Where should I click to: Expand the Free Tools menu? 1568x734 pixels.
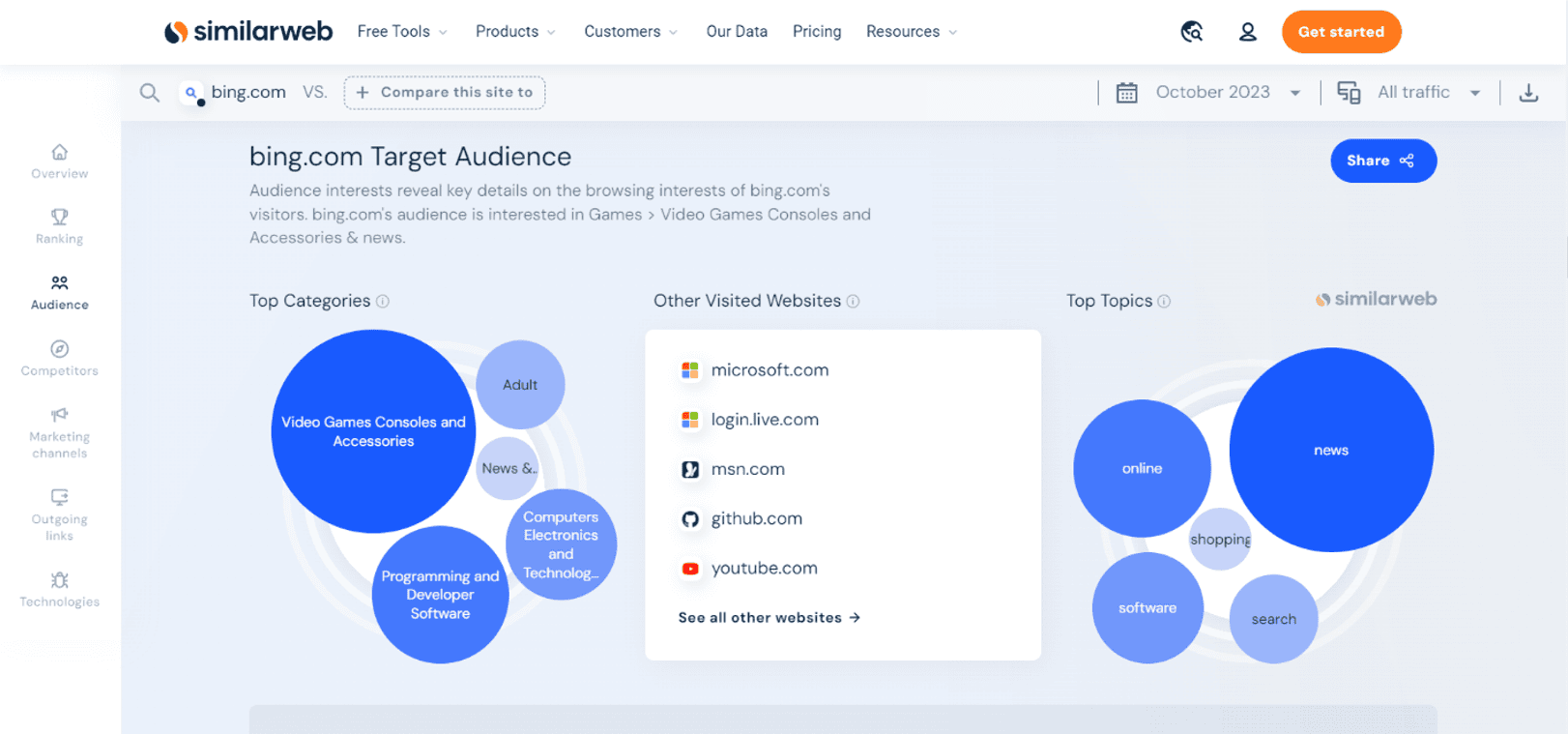pos(402,32)
